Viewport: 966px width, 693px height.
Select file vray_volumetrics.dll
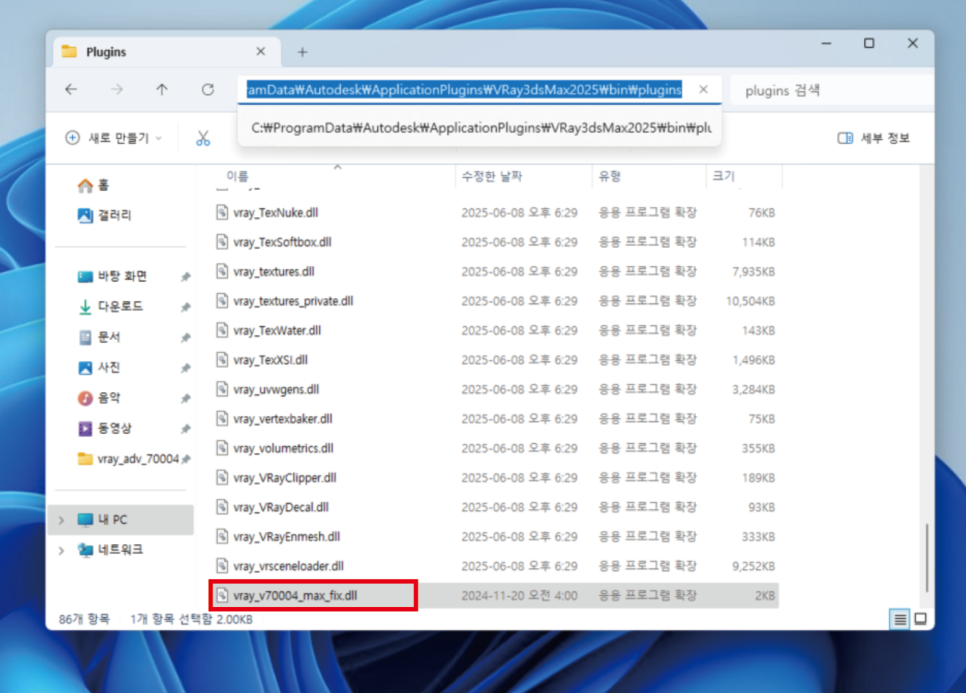[x=283, y=448]
